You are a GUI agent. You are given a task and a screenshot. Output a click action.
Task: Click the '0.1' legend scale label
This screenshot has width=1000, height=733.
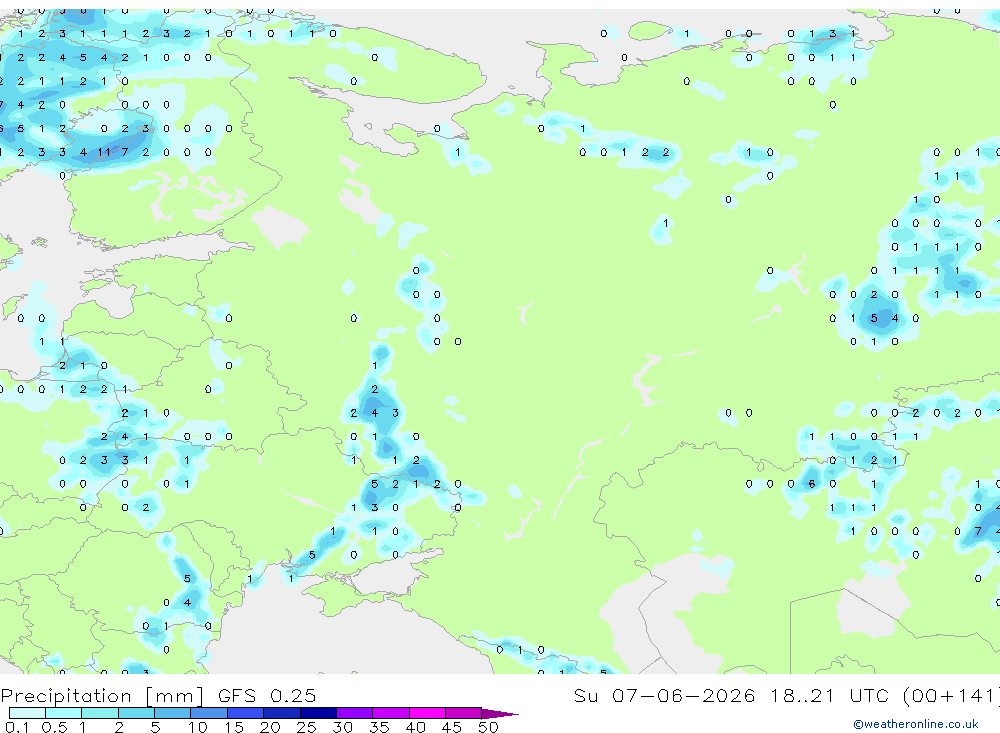point(17,727)
